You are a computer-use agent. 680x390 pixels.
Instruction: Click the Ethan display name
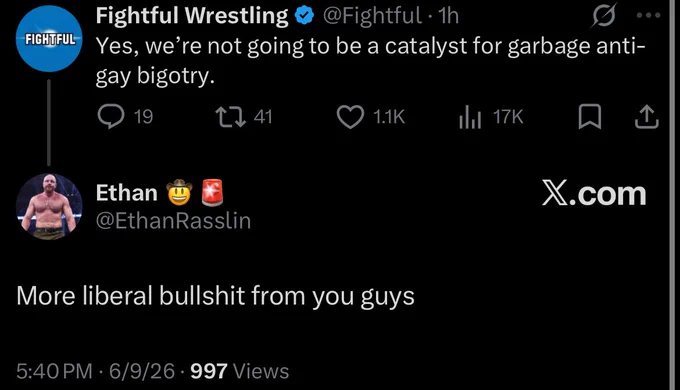tap(126, 193)
